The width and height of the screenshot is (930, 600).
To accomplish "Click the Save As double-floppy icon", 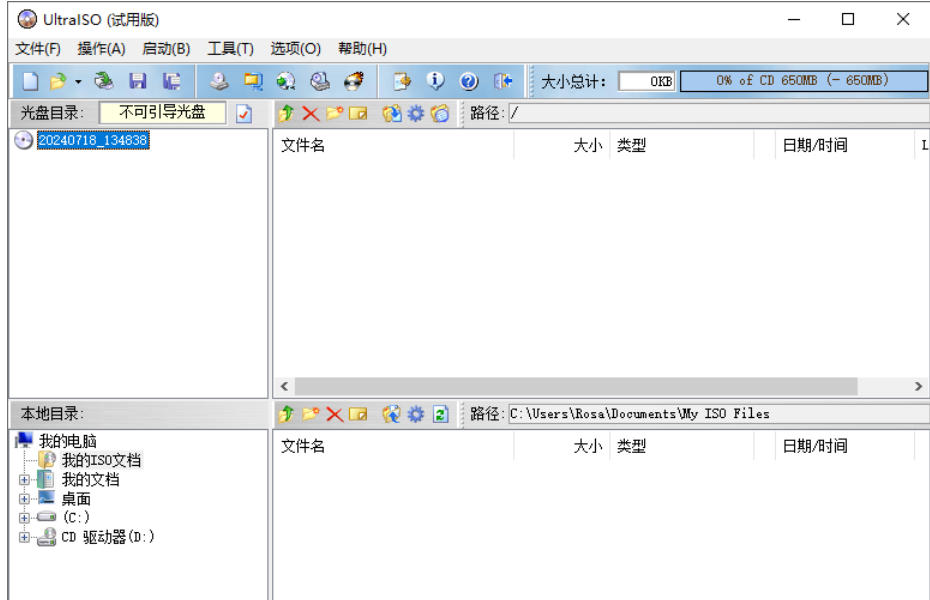I will pos(171,81).
